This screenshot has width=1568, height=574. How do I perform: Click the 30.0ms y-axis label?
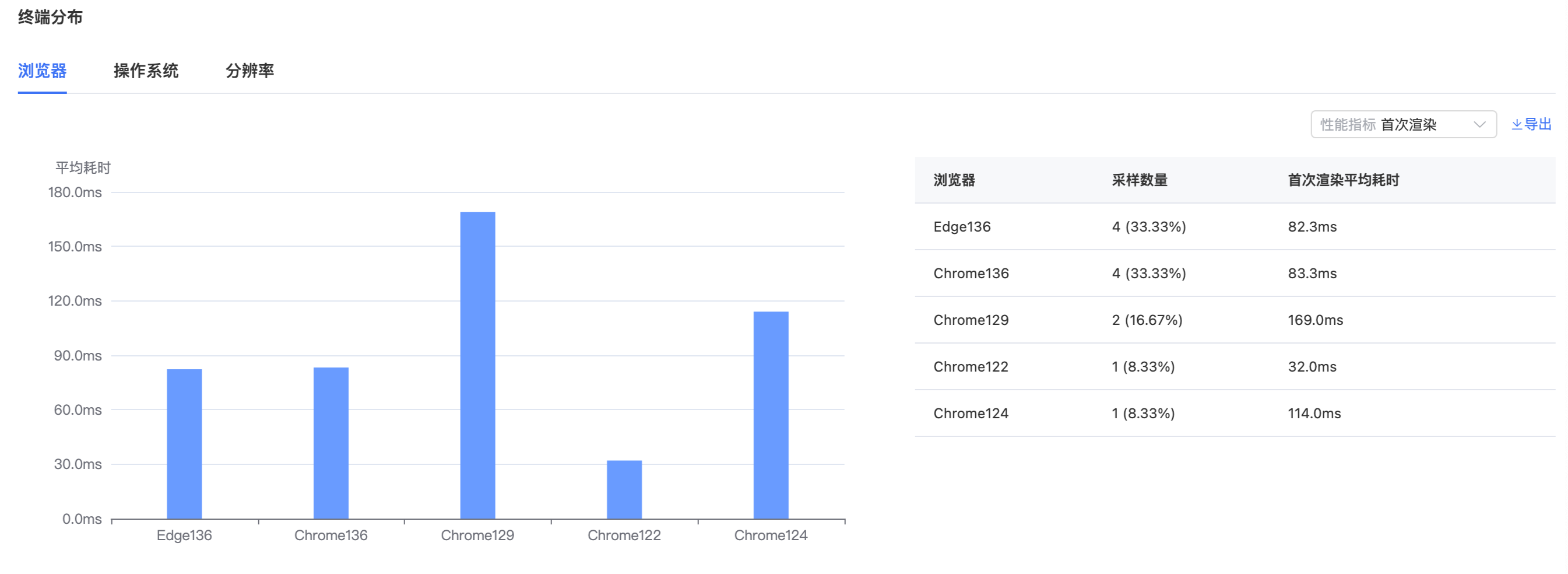[78, 464]
